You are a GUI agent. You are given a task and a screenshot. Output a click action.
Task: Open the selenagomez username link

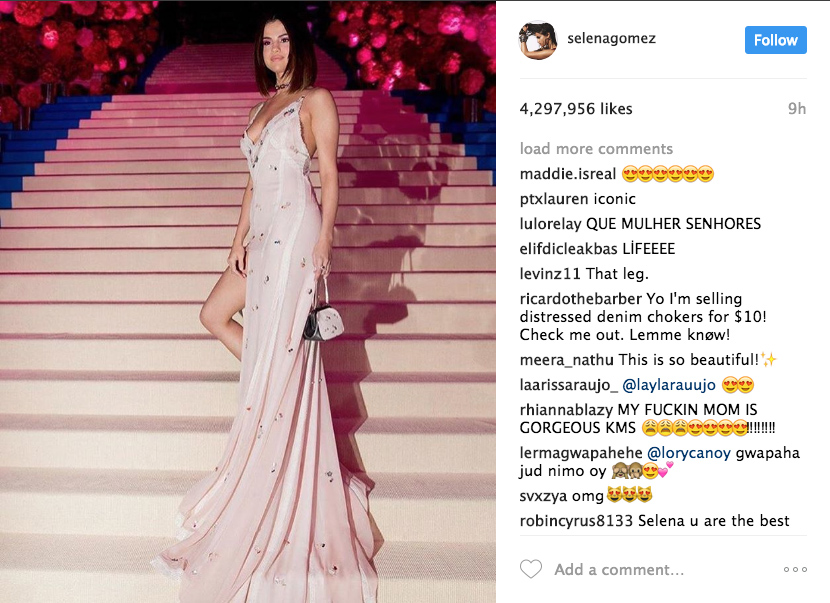point(611,39)
